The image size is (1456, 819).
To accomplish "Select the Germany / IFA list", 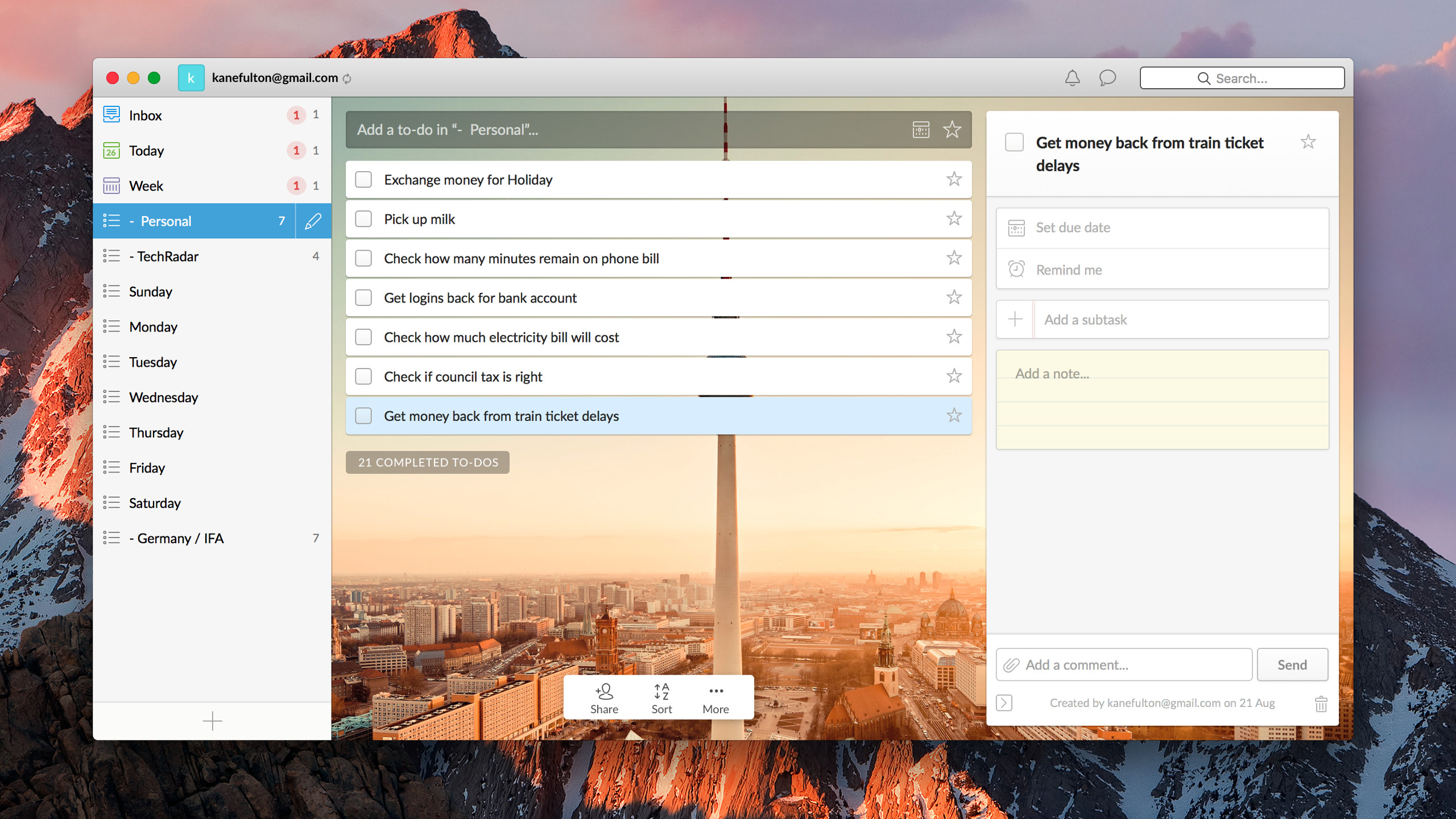I will pyautogui.click(x=212, y=538).
